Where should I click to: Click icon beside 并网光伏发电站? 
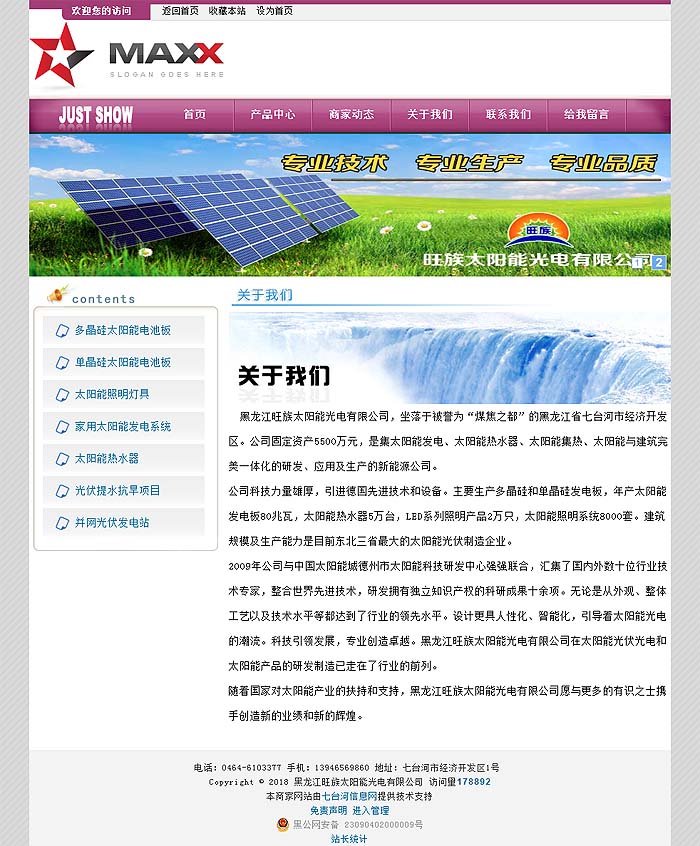pyautogui.click(x=63, y=523)
